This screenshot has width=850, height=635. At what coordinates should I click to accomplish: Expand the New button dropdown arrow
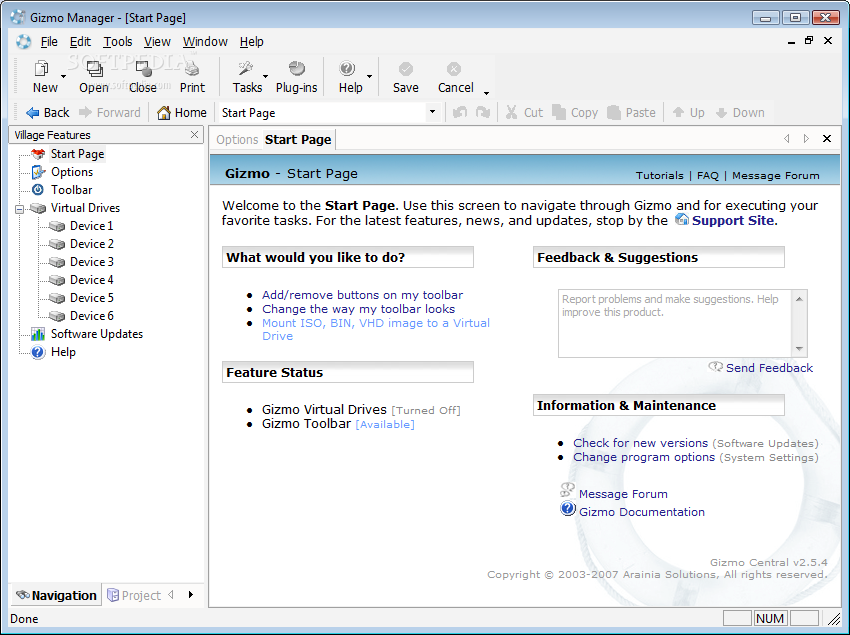64,77
